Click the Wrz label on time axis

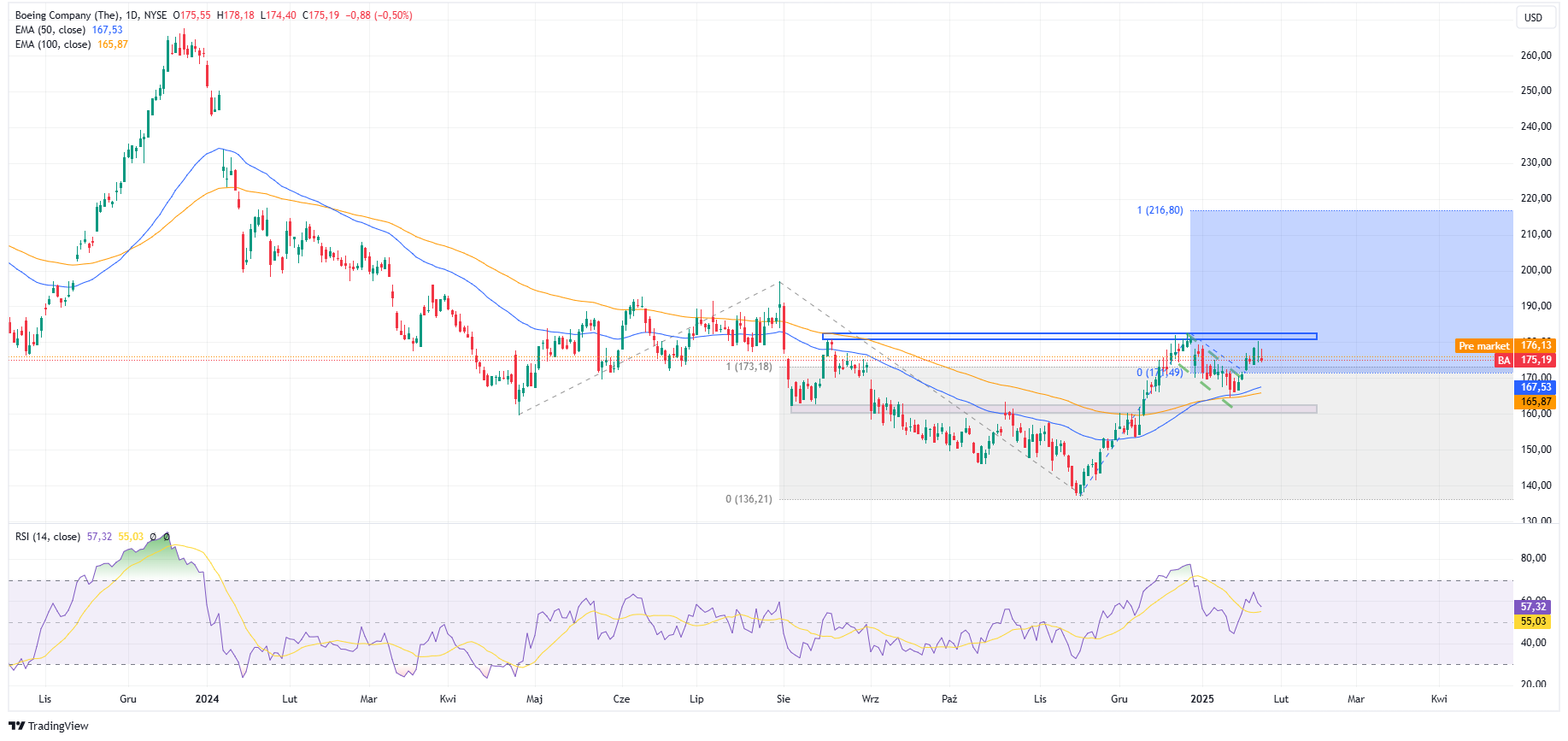click(870, 699)
